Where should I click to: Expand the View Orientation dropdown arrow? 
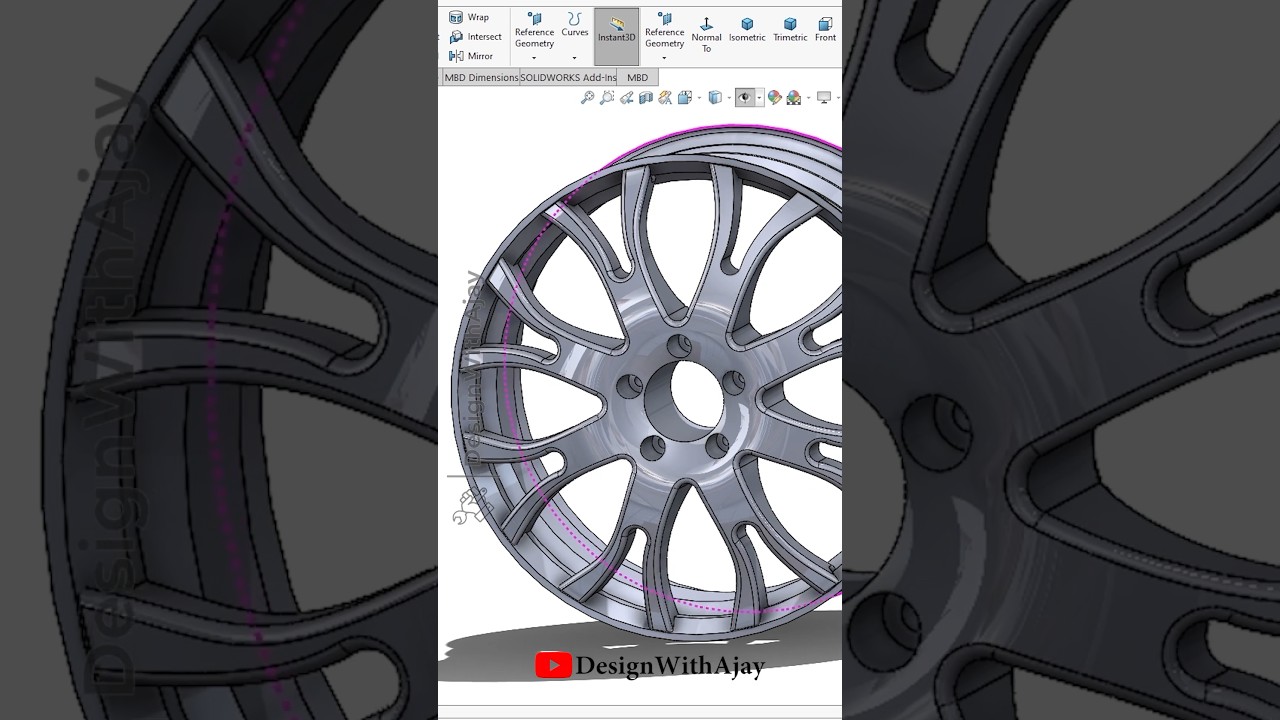[x=699, y=98]
